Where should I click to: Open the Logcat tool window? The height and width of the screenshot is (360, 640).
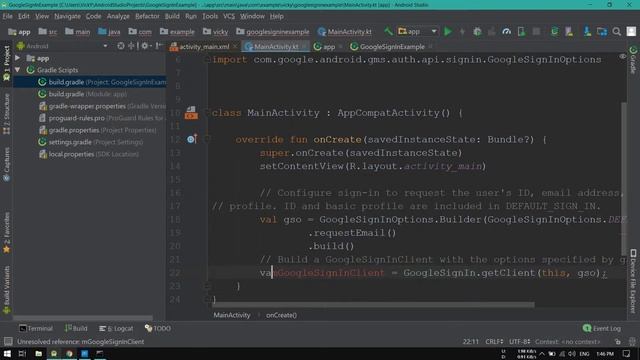[x=116, y=328]
